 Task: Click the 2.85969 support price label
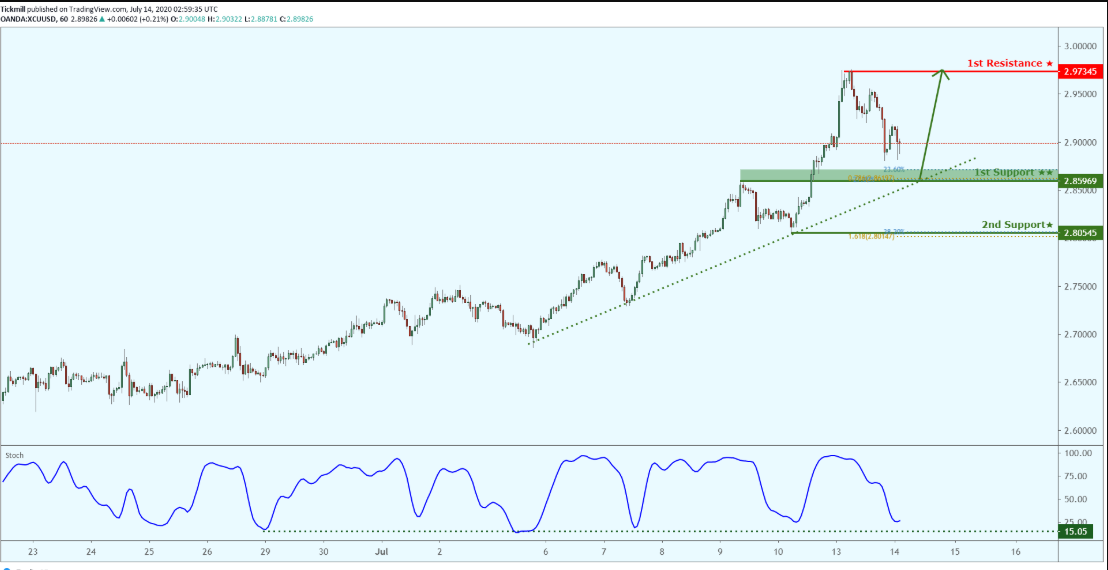(x=1080, y=182)
